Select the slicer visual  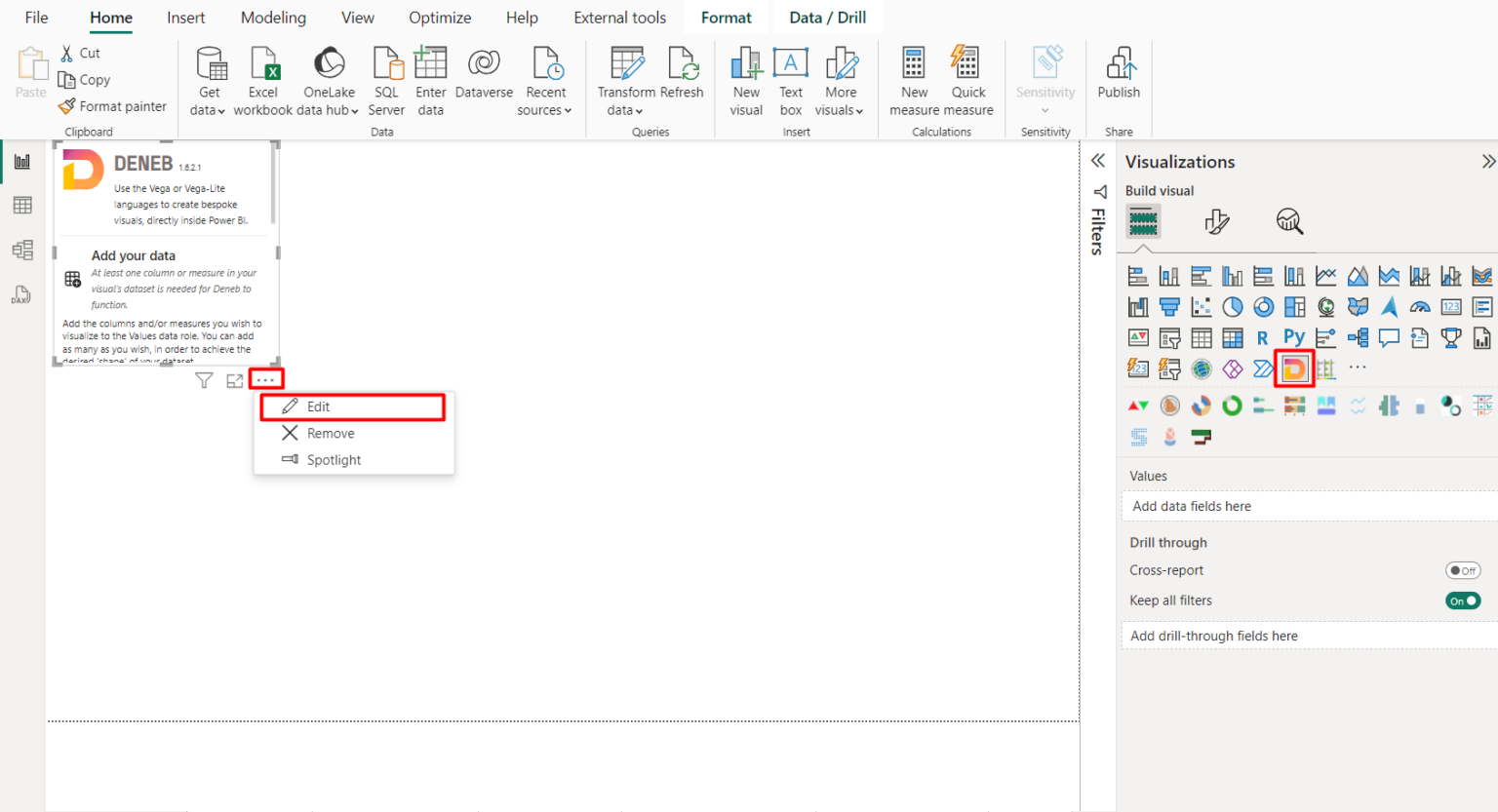tap(1168, 337)
